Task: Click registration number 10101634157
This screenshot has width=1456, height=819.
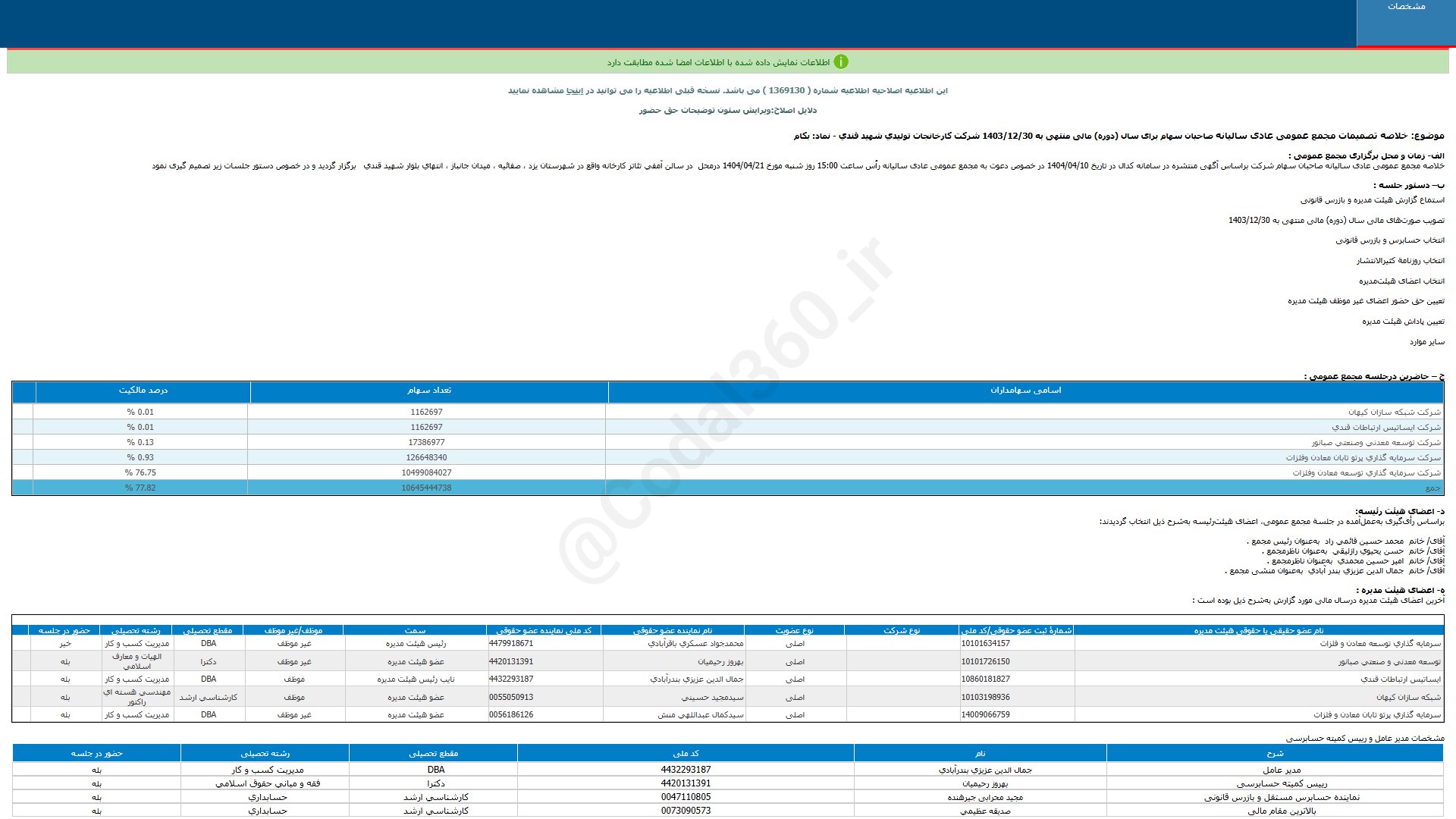Action: [986, 643]
